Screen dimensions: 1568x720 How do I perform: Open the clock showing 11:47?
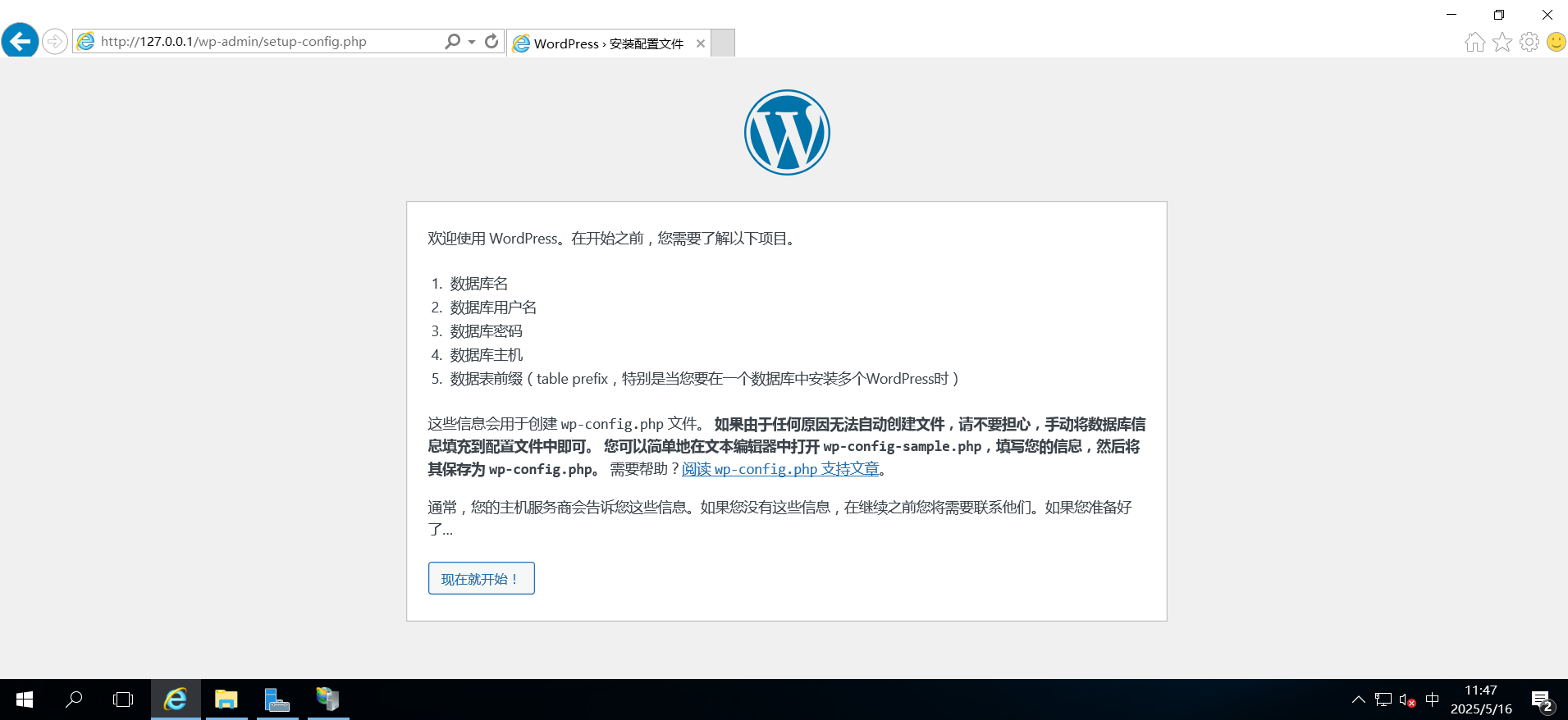click(1481, 699)
